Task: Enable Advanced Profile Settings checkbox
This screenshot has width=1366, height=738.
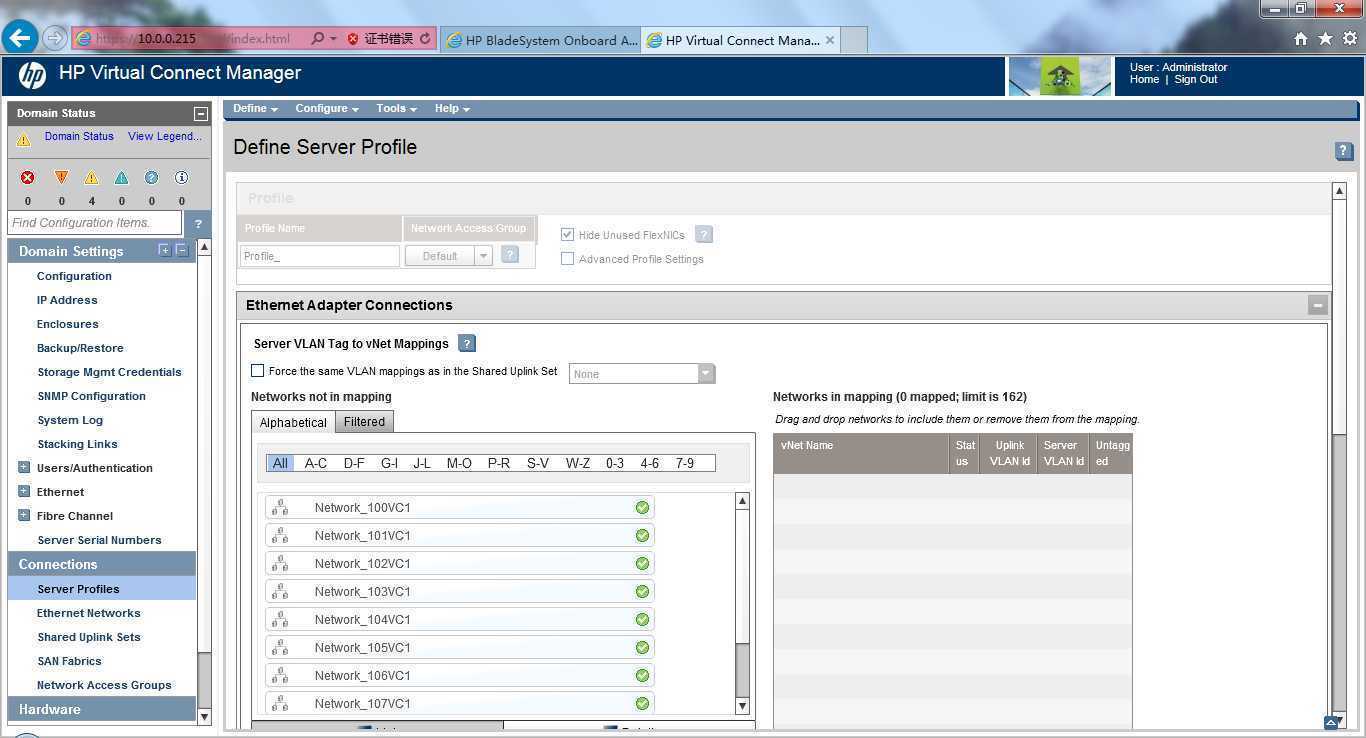Action: click(568, 258)
